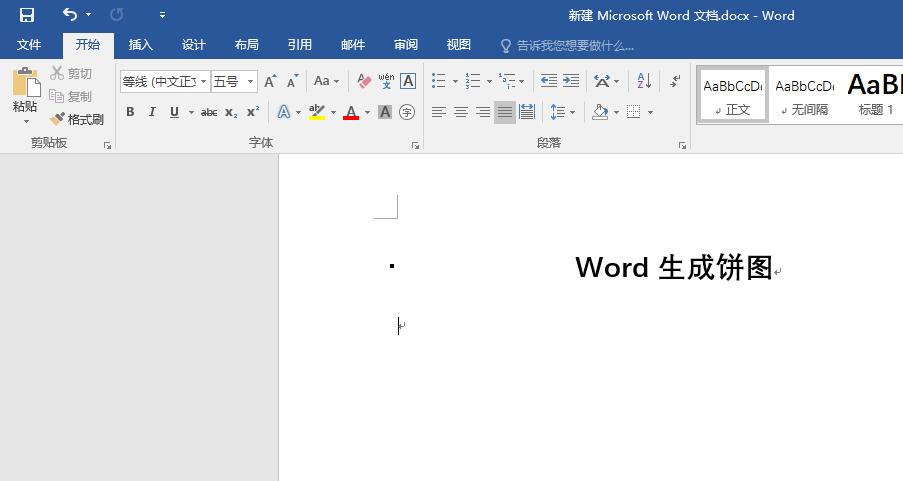Click the Format Painter (格式刷) button
The image size is (903, 481).
tap(77, 119)
